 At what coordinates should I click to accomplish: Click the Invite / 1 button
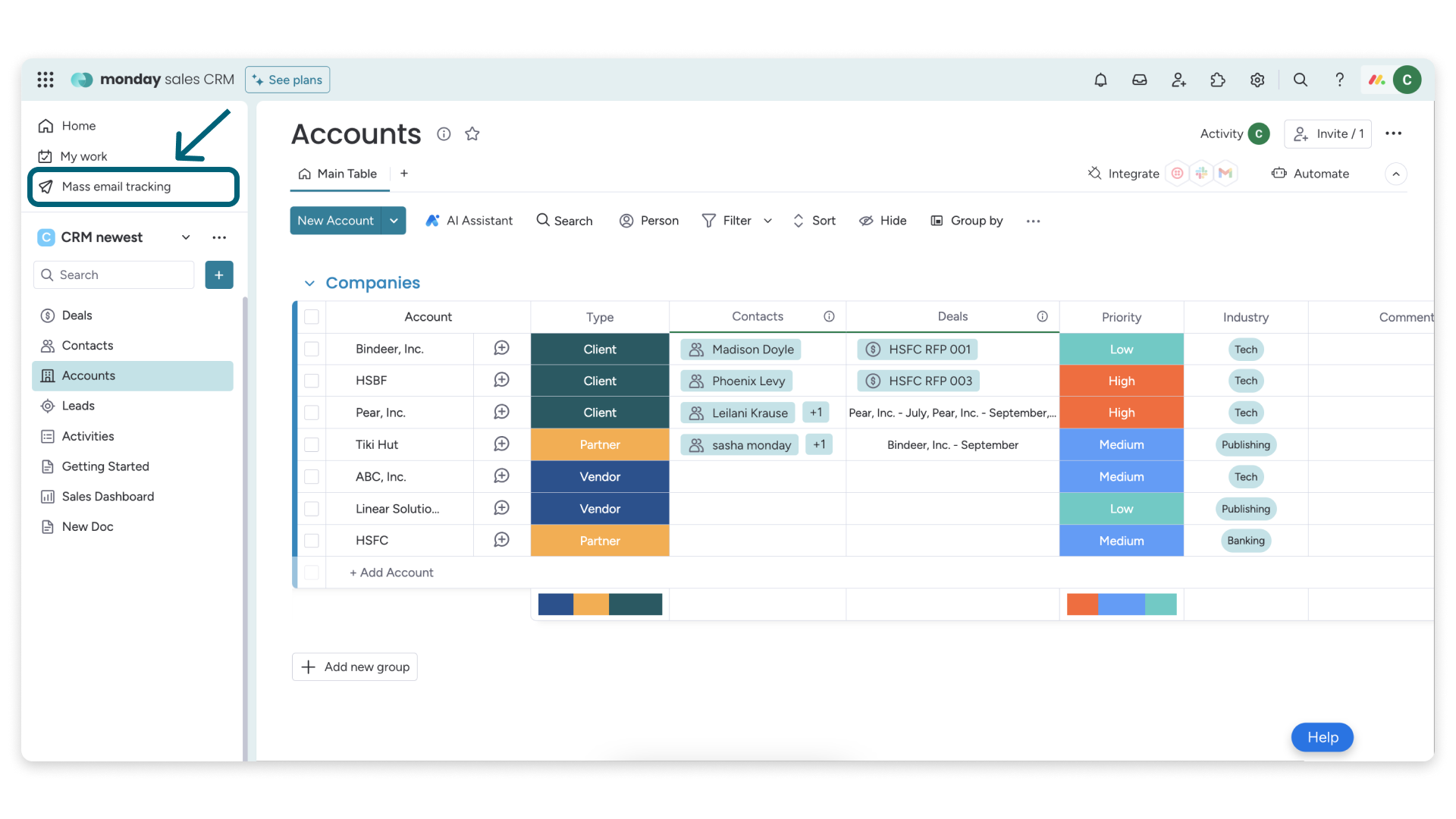point(1328,133)
